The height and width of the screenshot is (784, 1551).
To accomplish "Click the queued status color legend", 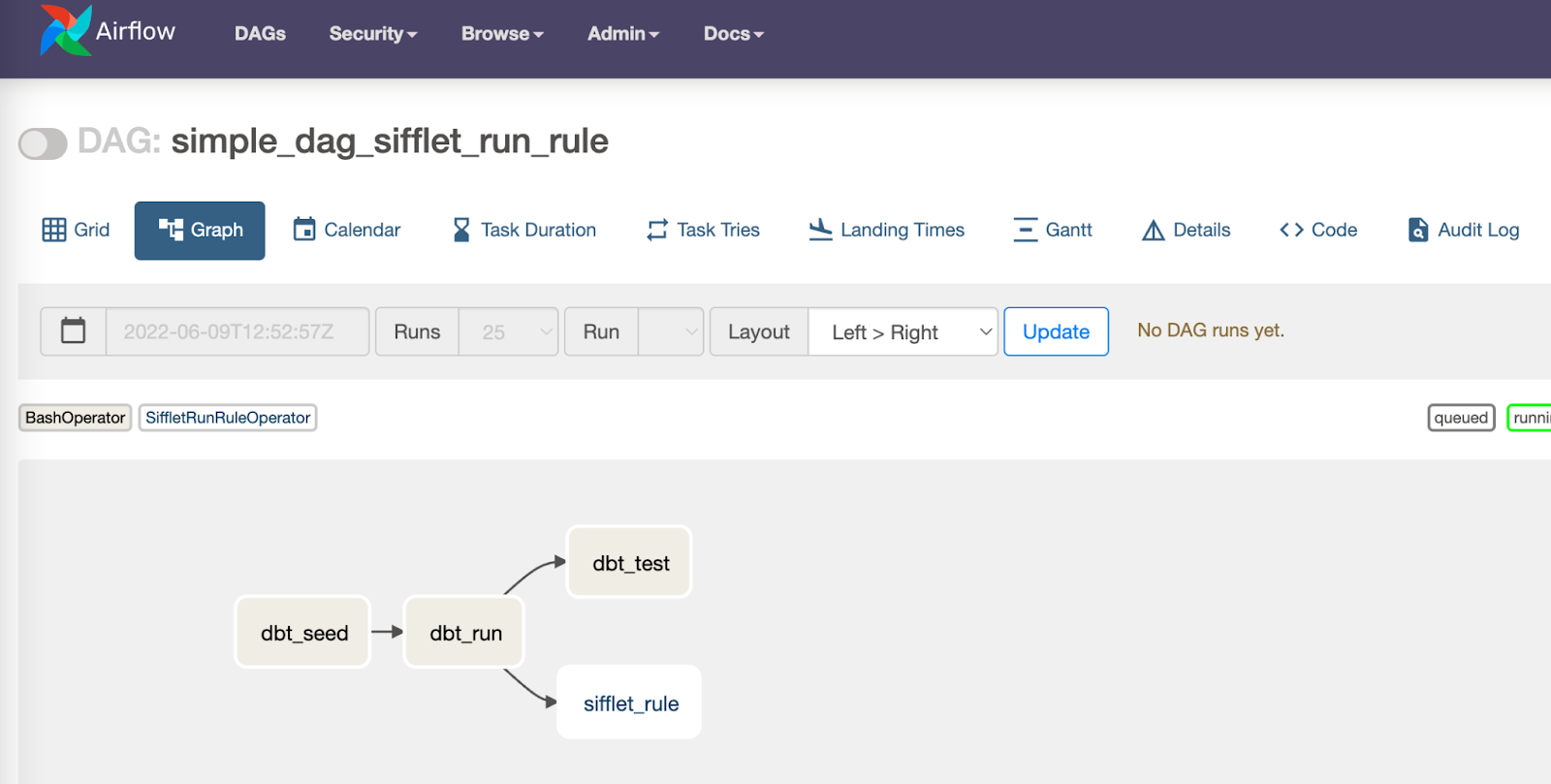I will (x=1461, y=418).
